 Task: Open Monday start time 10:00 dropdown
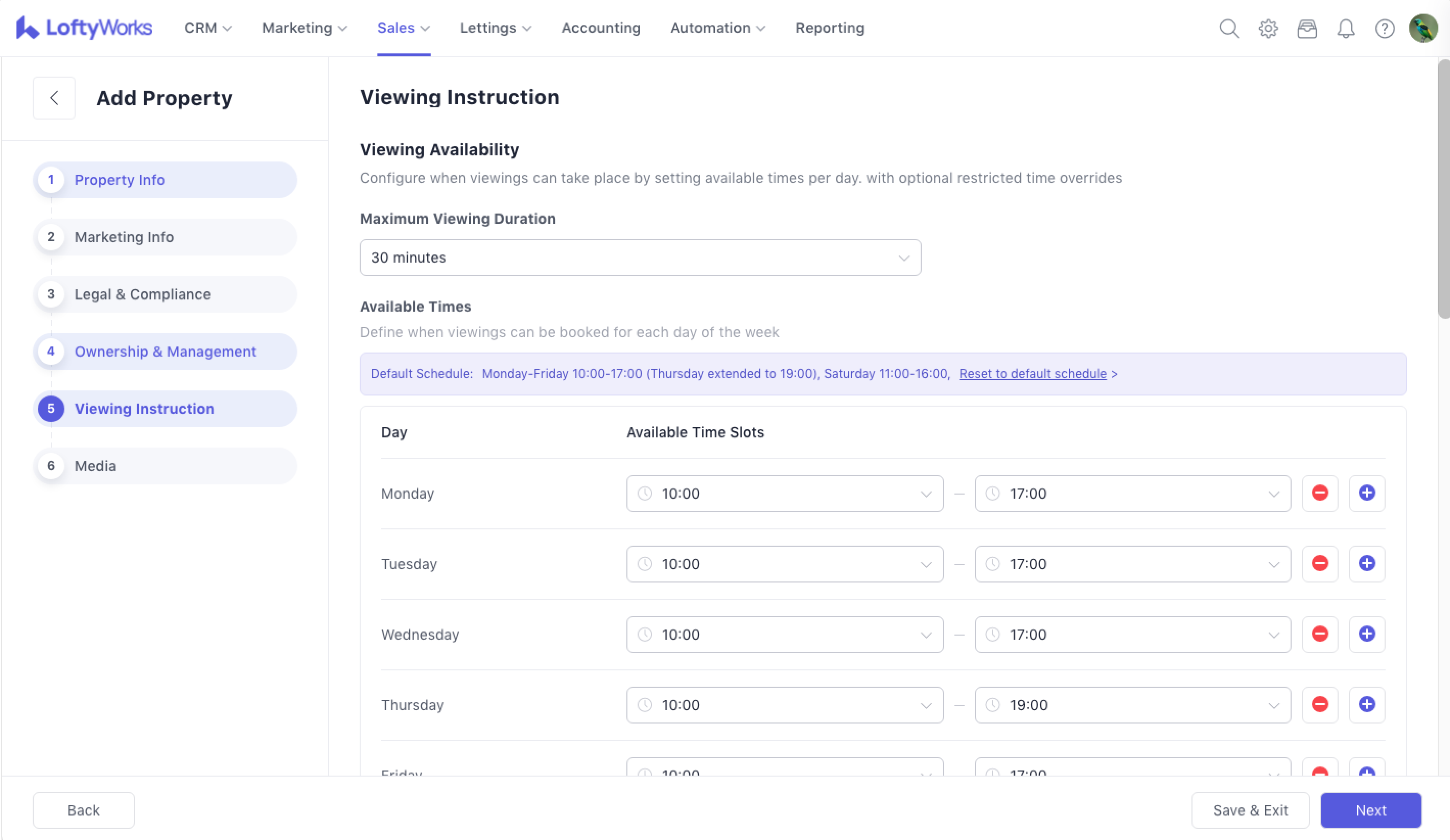(x=784, y=493)
